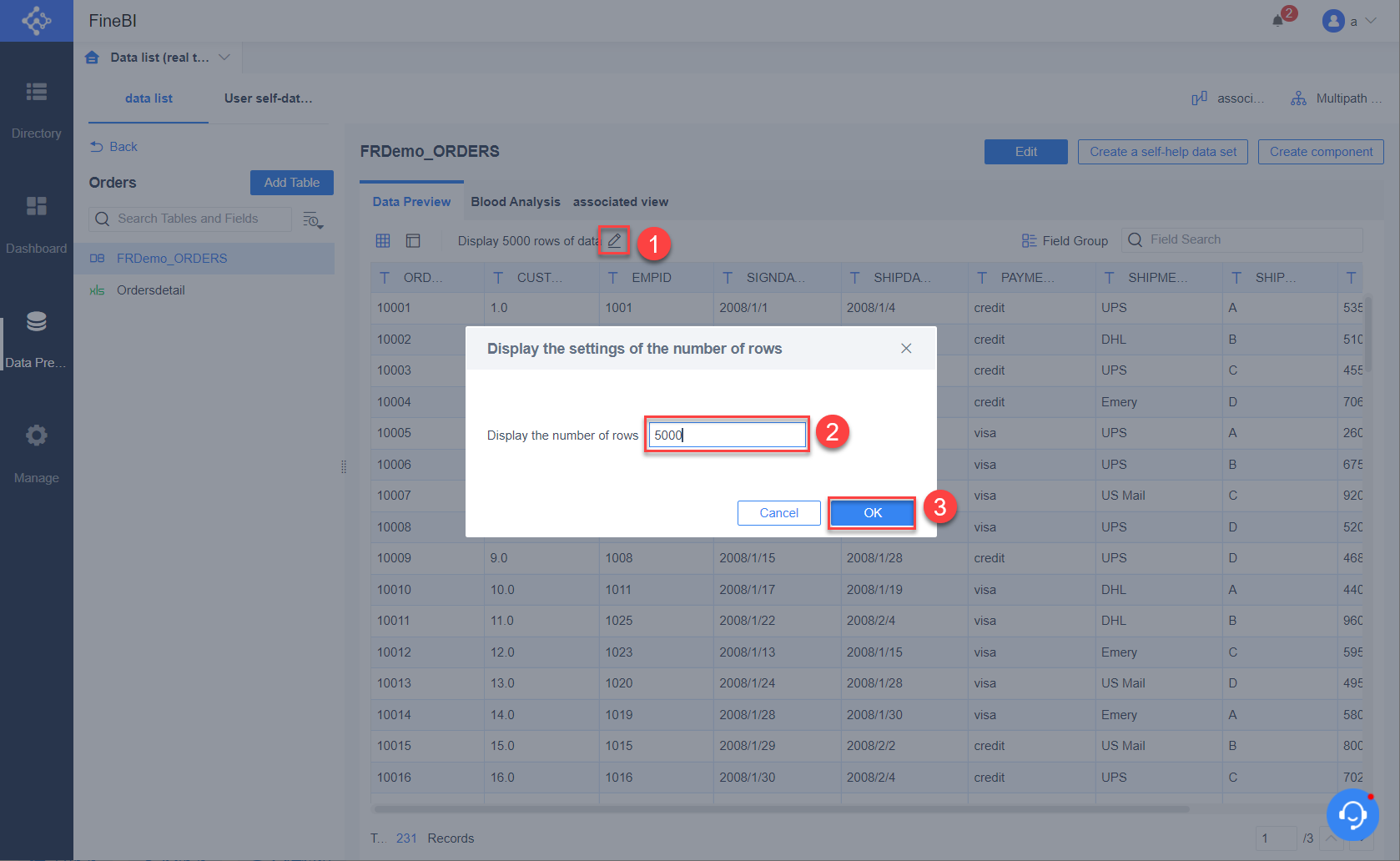Open the Dashboard sidebar icon

[36, 206]
